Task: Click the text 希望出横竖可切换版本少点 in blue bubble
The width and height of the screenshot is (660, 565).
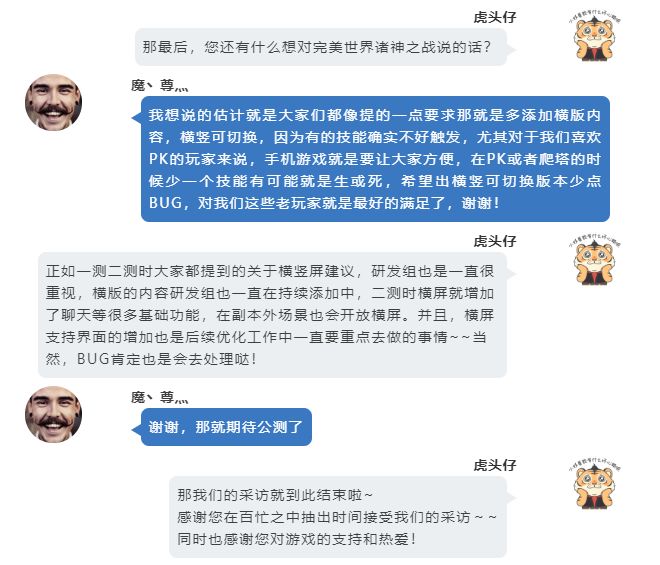Action: click(x=501, y=181)
